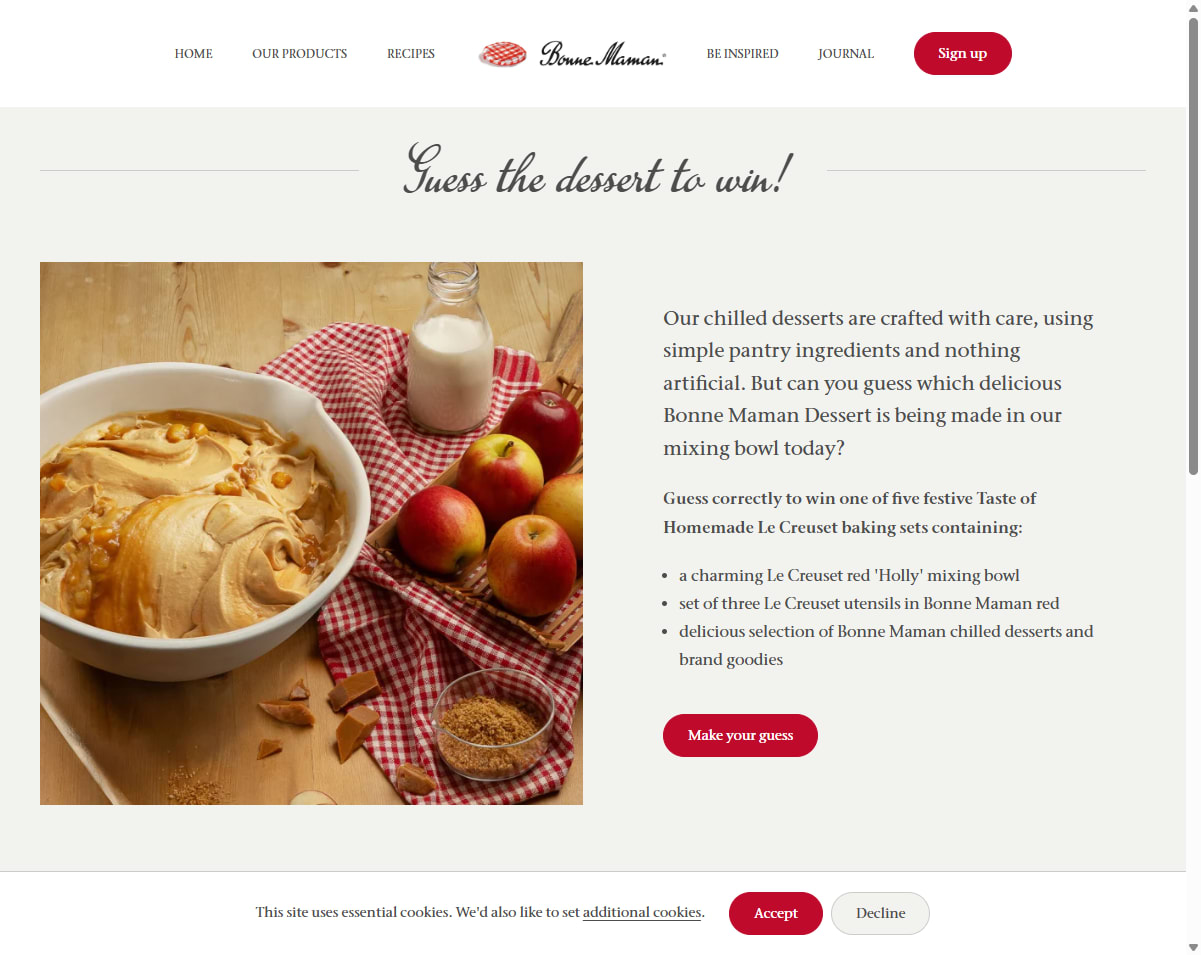The image size is (1201, 955).
Task: Open OUR PRODUCTS in the navigation
Action: (299, 54)
